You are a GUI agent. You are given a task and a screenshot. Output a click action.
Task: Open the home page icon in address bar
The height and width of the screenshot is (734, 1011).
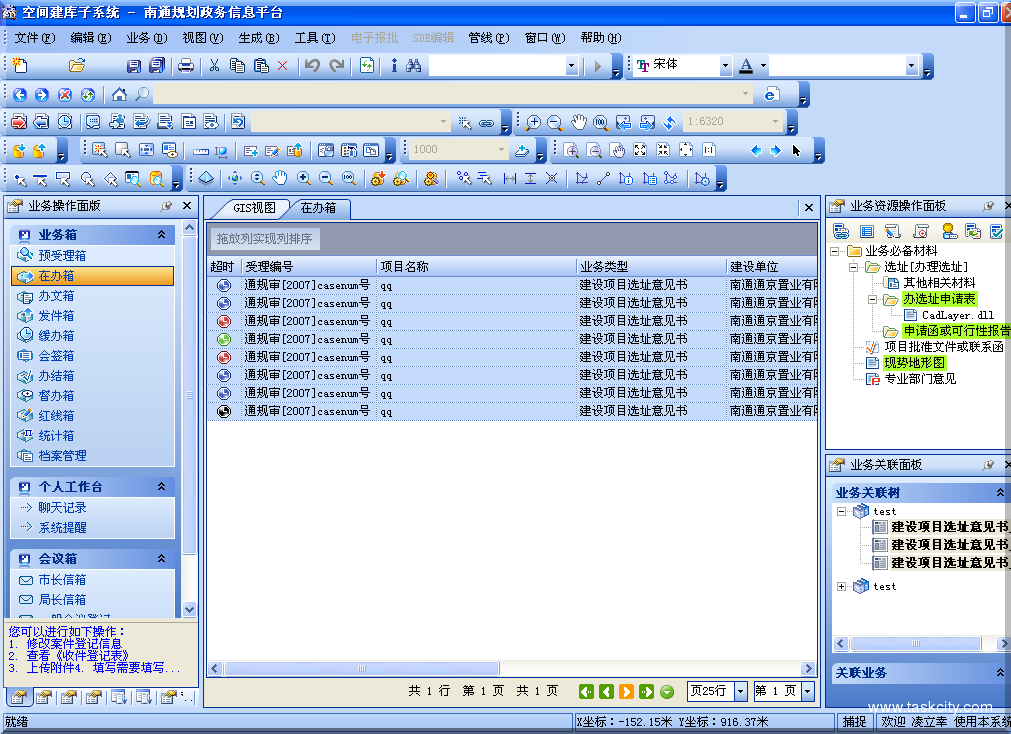pyautogui.click(x=119, y=95)
